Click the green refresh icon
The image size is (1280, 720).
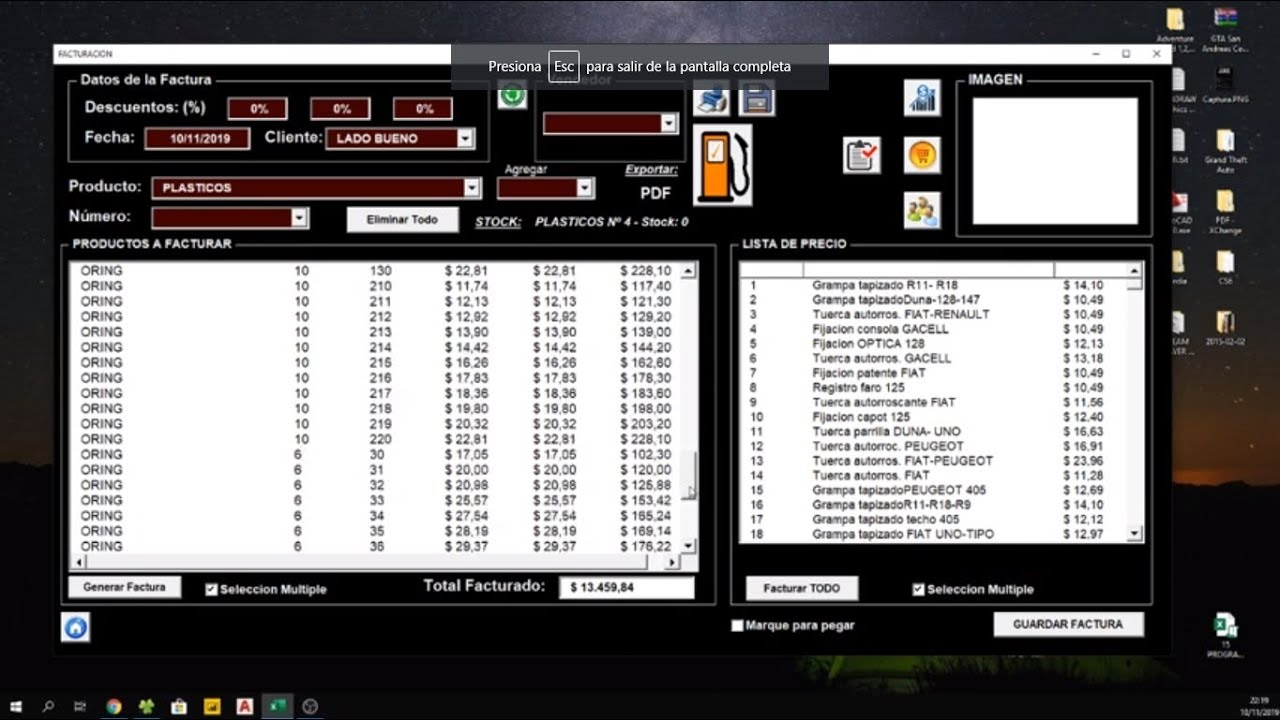512,95
